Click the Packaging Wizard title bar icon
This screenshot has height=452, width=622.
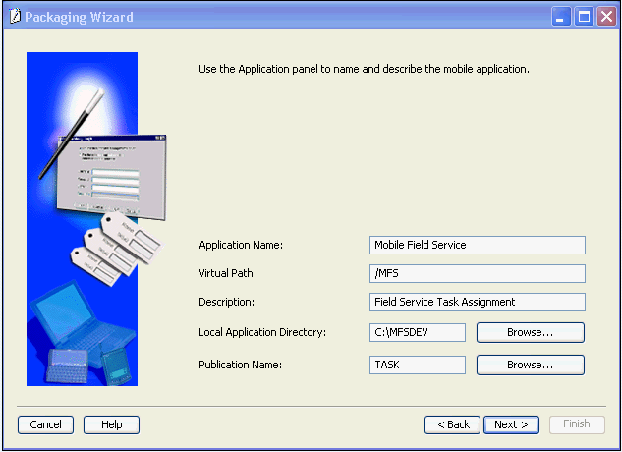tap(15, 17)
